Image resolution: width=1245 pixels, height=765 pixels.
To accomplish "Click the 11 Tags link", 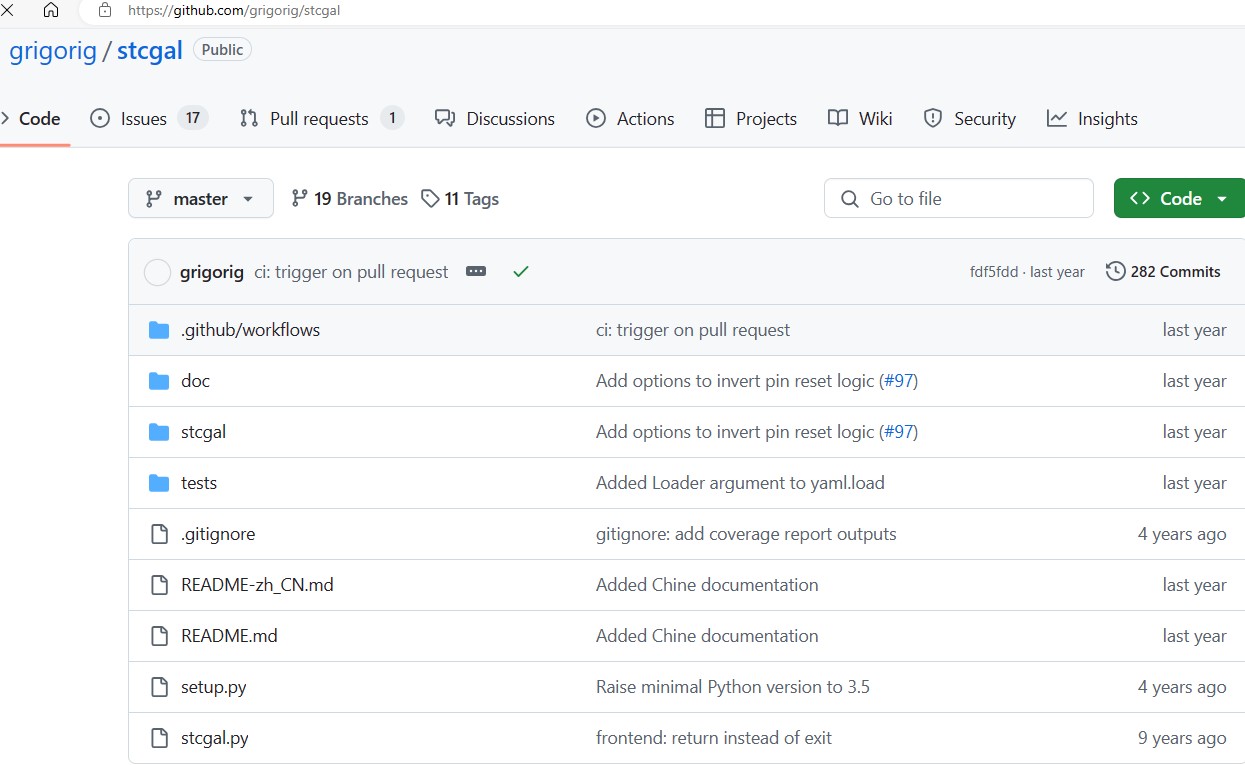I will coord(460,198).
